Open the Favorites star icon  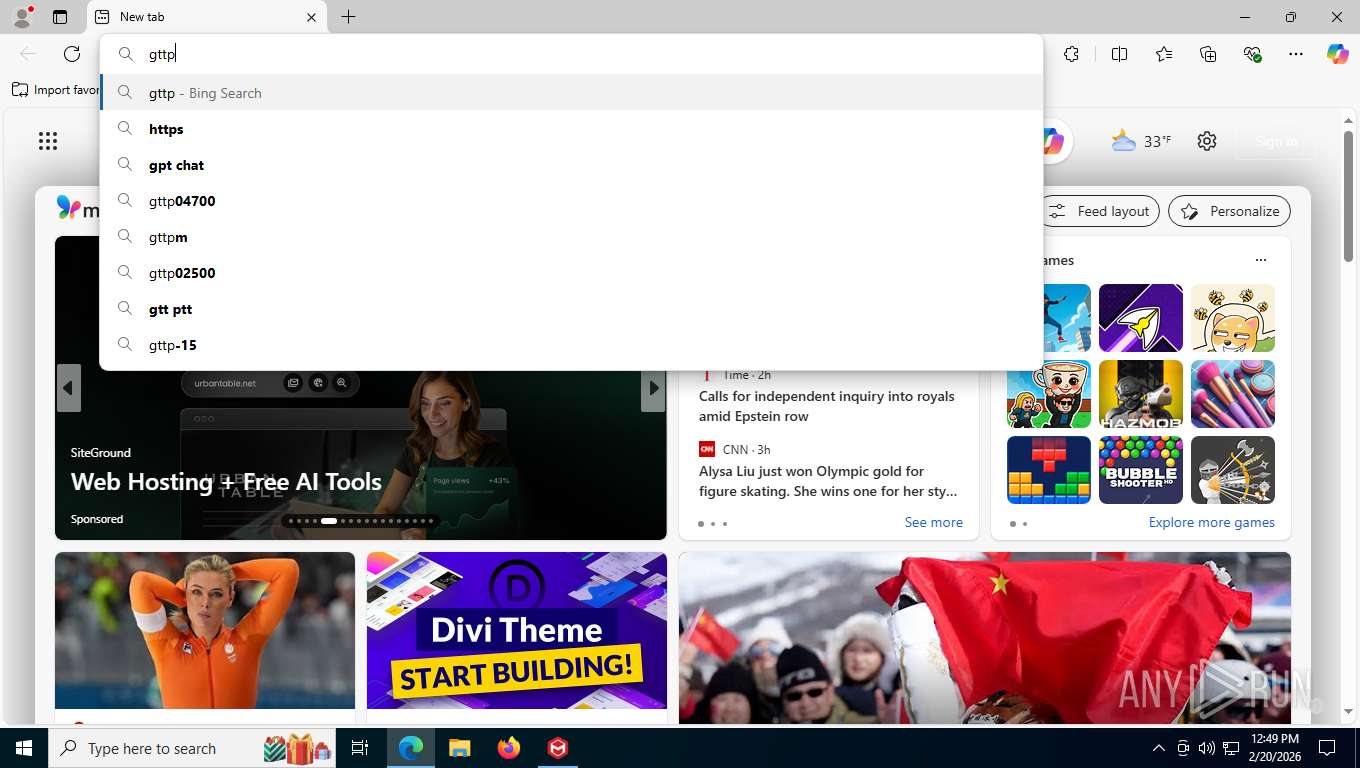[x=1164, y=54]
